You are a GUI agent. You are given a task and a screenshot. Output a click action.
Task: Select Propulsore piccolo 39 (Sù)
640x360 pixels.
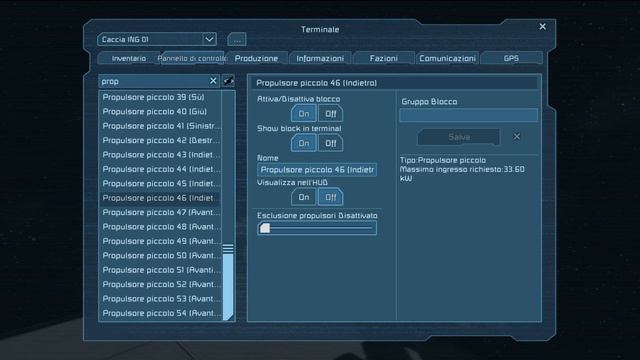[160, 97]
